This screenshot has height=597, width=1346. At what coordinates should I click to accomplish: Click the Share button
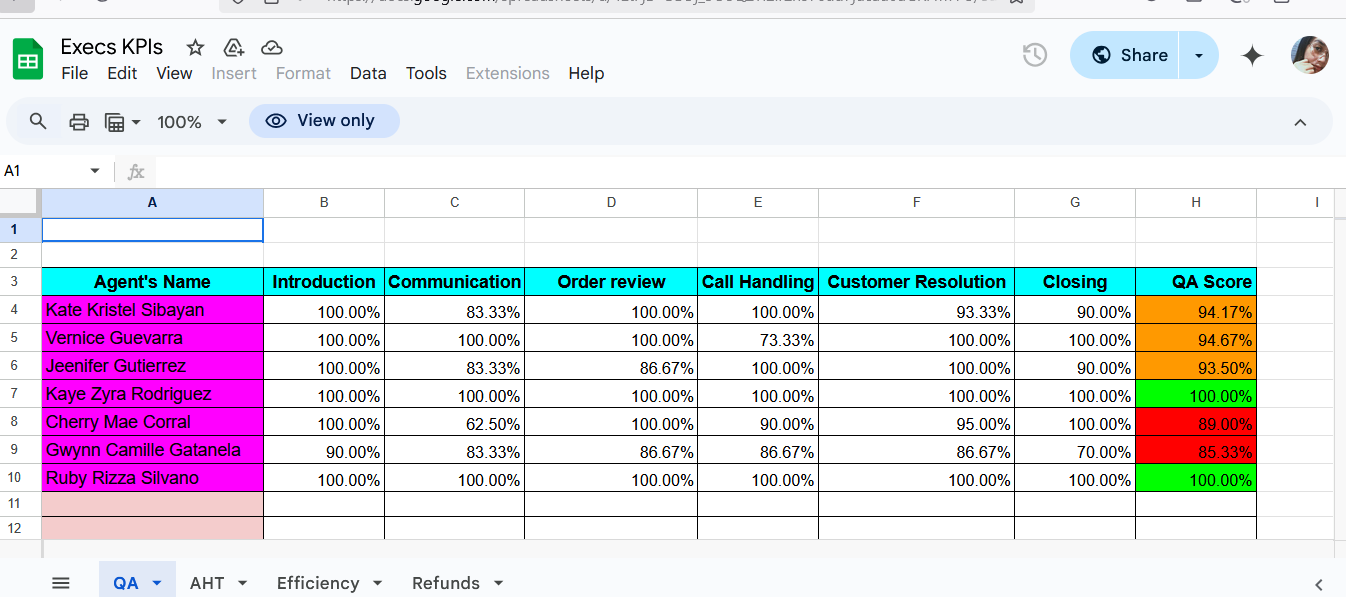(1126, 55)
